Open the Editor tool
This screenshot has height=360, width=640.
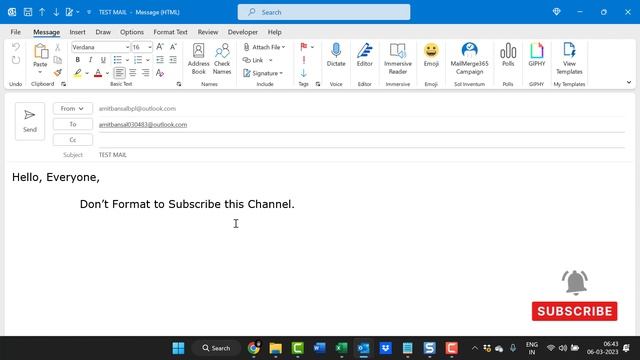[x=364, y=55]
